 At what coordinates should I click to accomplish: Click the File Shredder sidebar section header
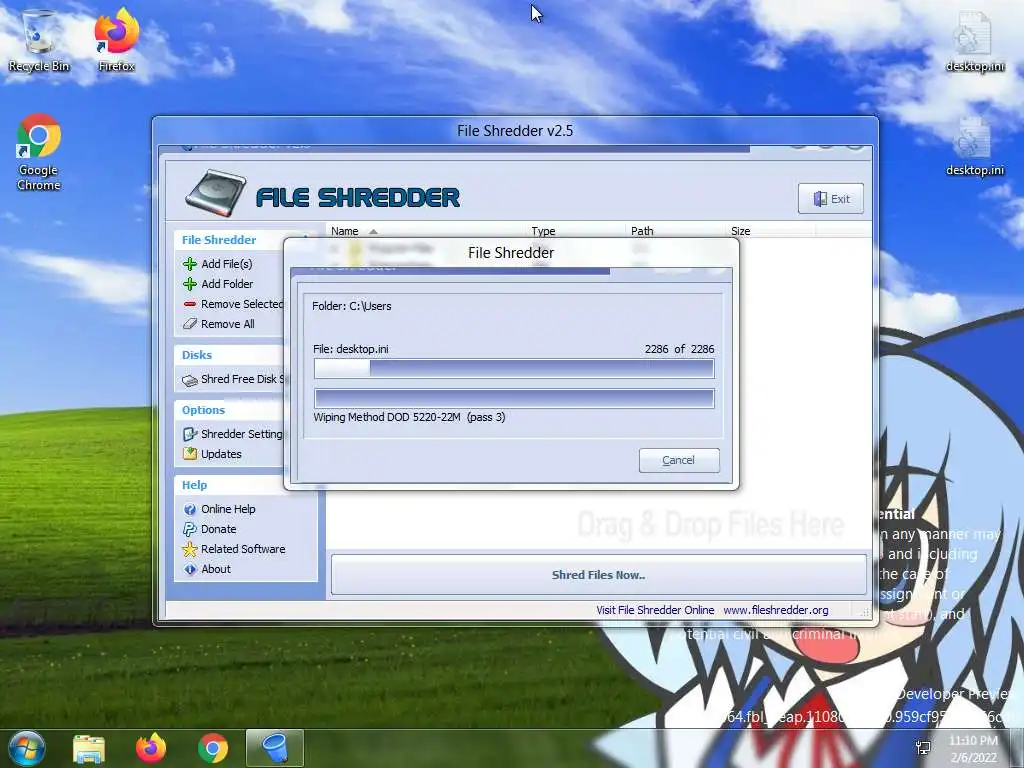pos(219,240)
